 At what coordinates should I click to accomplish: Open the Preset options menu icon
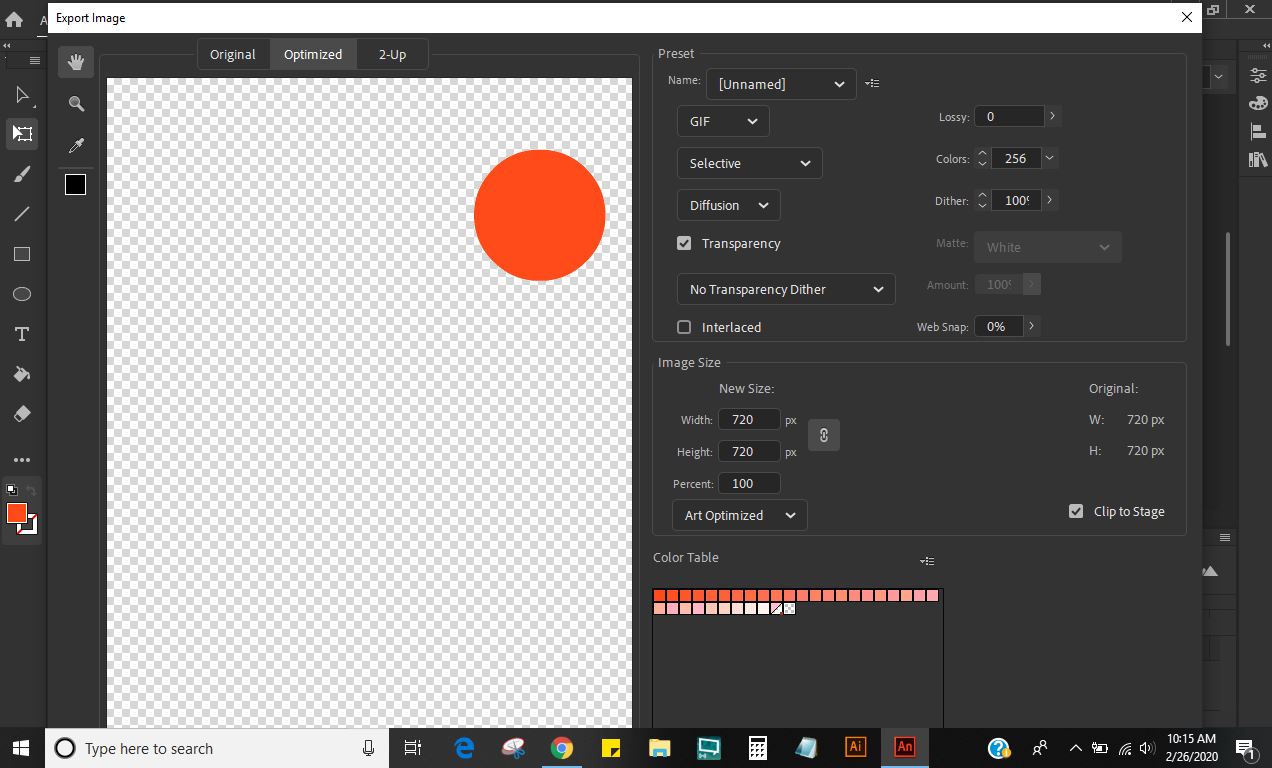(872, 83)
